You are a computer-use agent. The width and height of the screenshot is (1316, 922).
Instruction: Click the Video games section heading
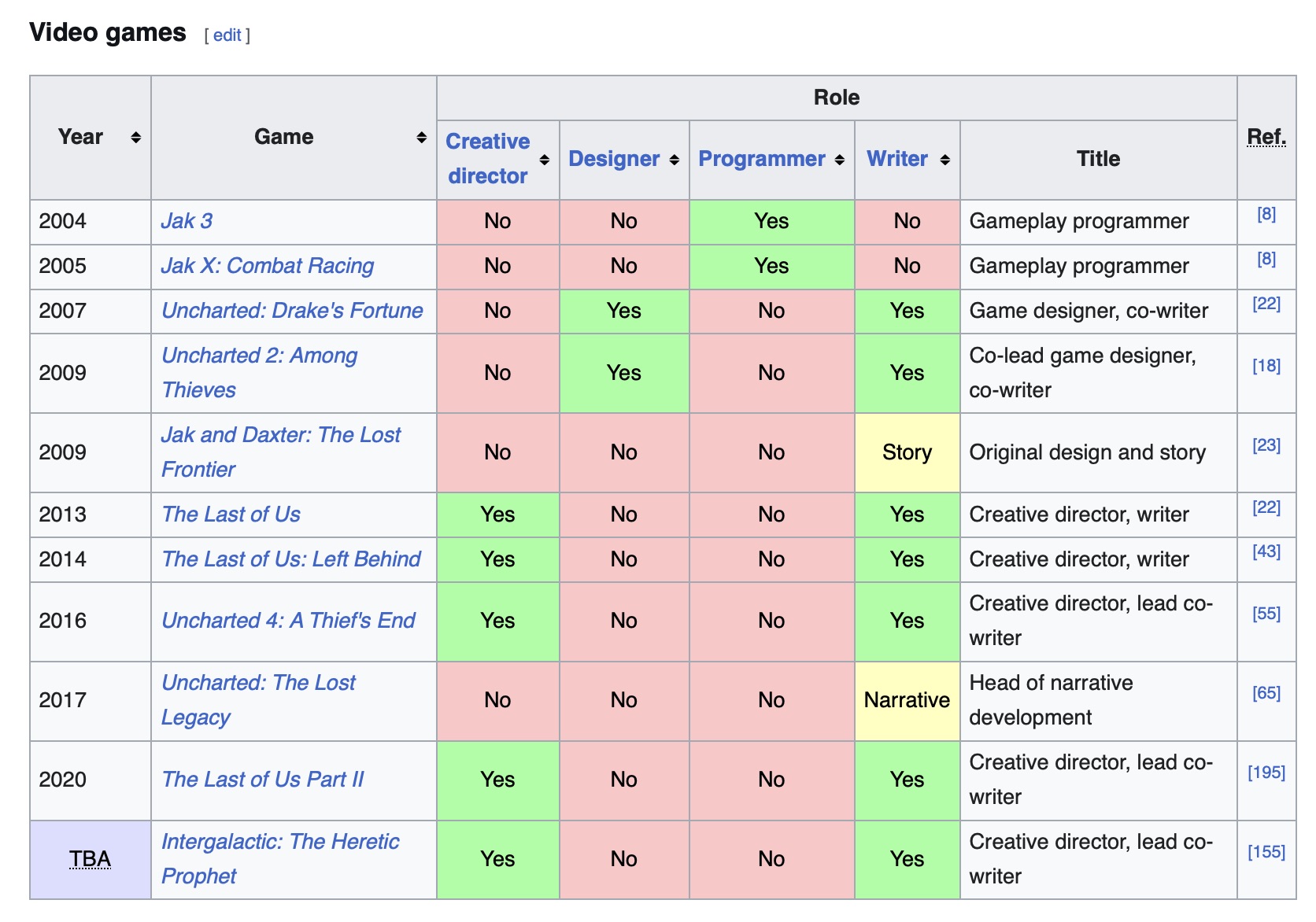(x=108, y=32)
